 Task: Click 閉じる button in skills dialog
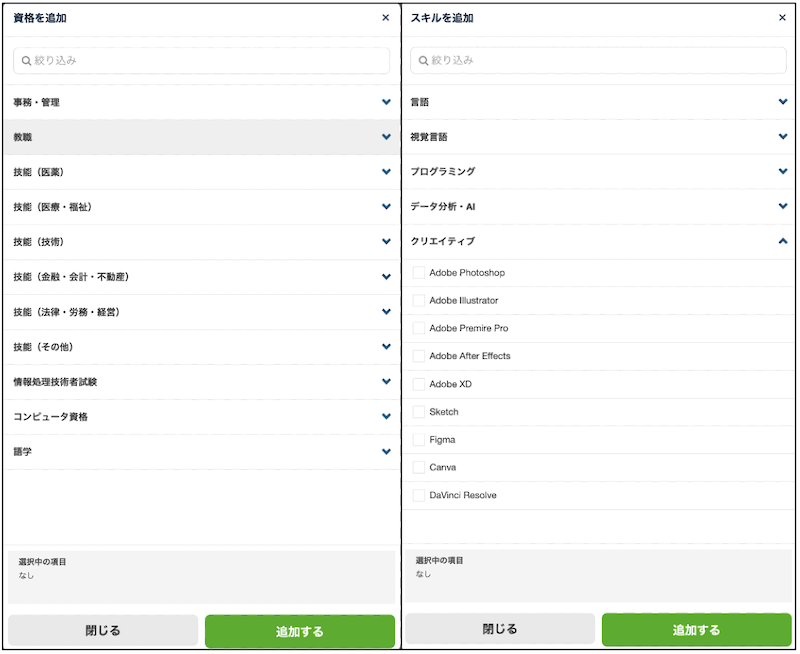[500, 630]
